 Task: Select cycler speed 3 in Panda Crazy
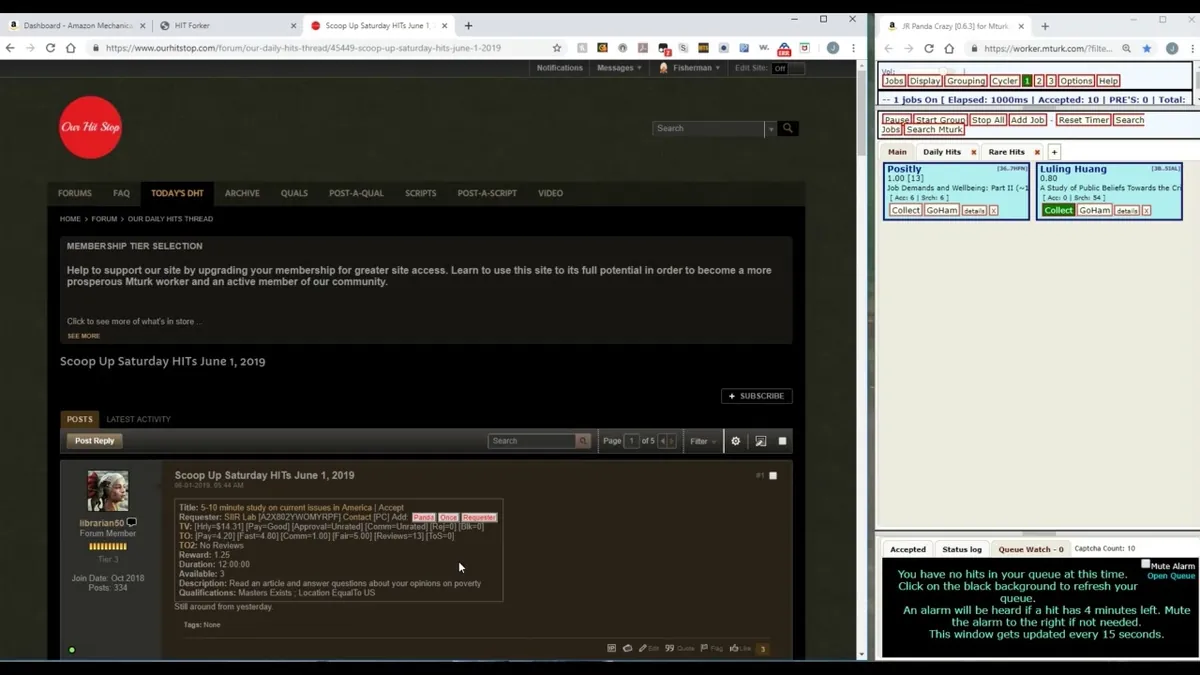pyautogui.click(x=1050, y=81)
